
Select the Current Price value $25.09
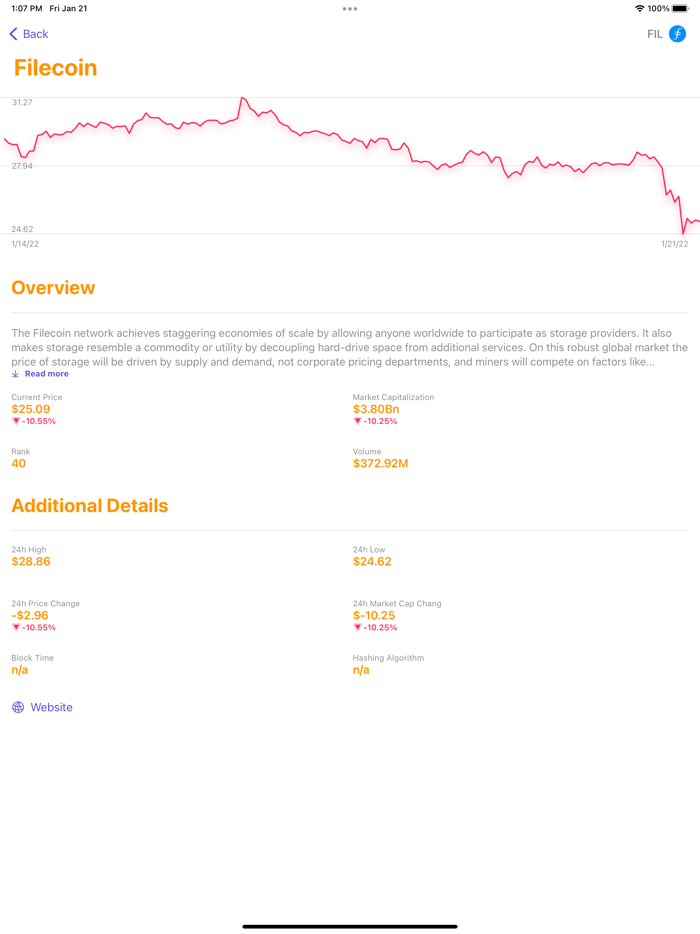[x=30, y=409]
